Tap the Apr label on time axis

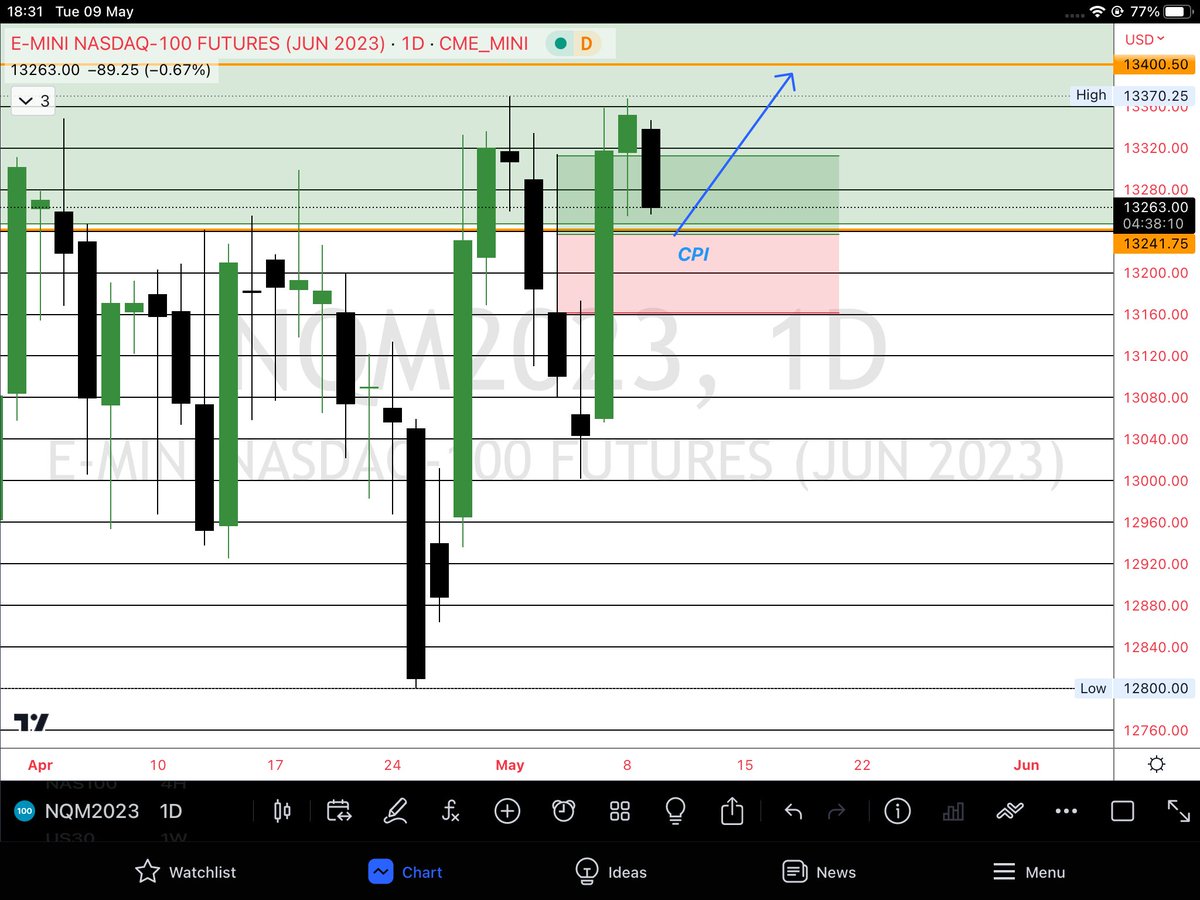point(40,765)
